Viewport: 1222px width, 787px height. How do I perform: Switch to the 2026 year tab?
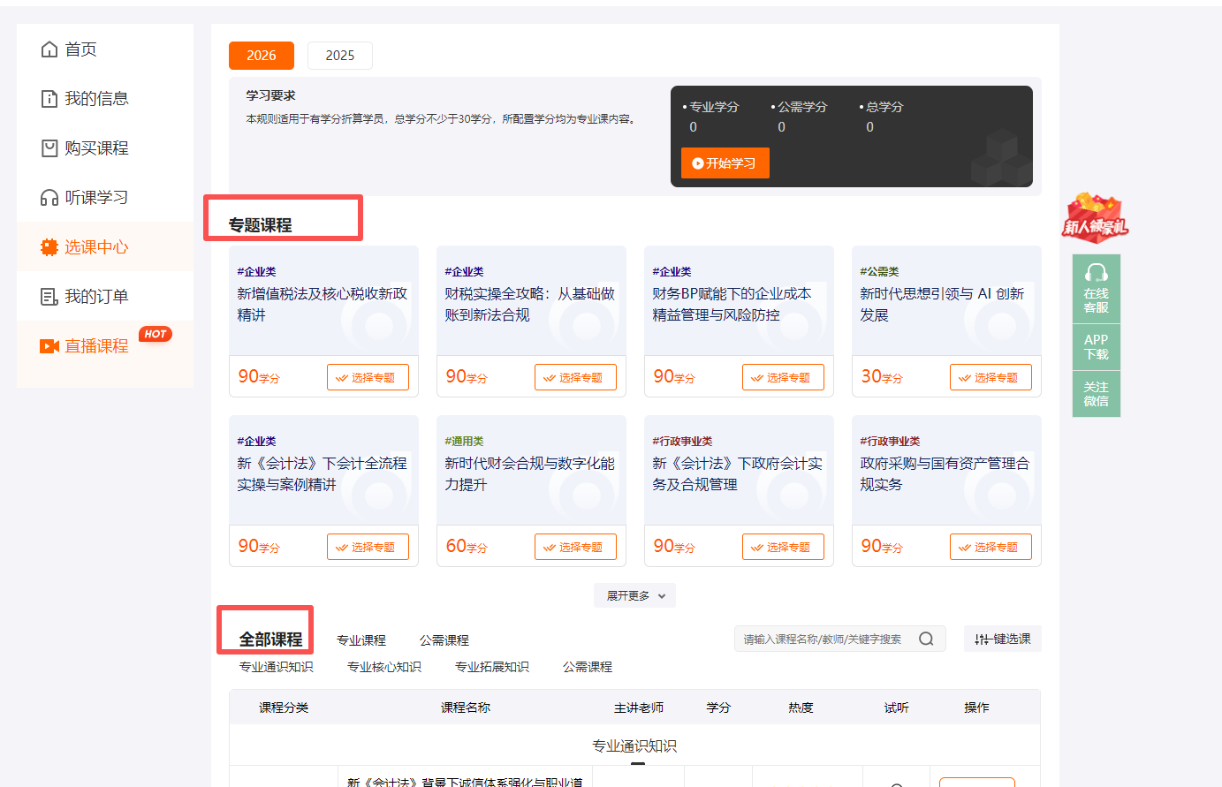pyautogui.click(x=261, y=55)
